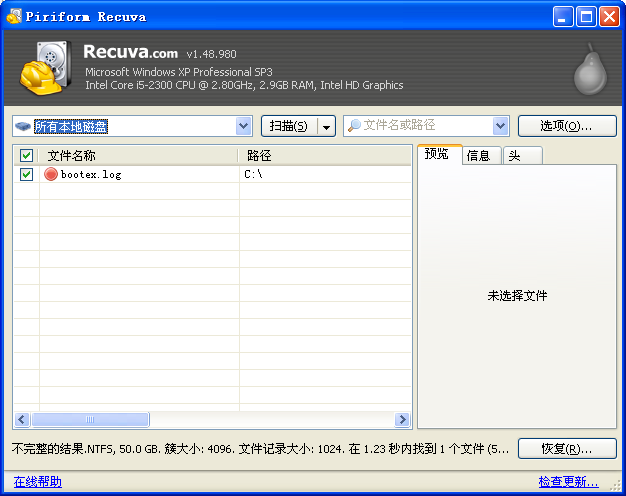This screenshot has width=626, height=496.
Task: Sort by the 路径 column header
Action: click(325, 155)
